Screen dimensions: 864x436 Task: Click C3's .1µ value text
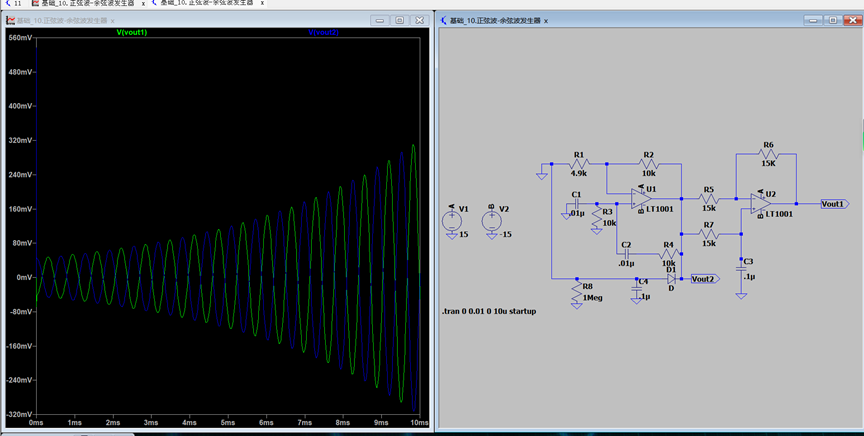(749, 277)
